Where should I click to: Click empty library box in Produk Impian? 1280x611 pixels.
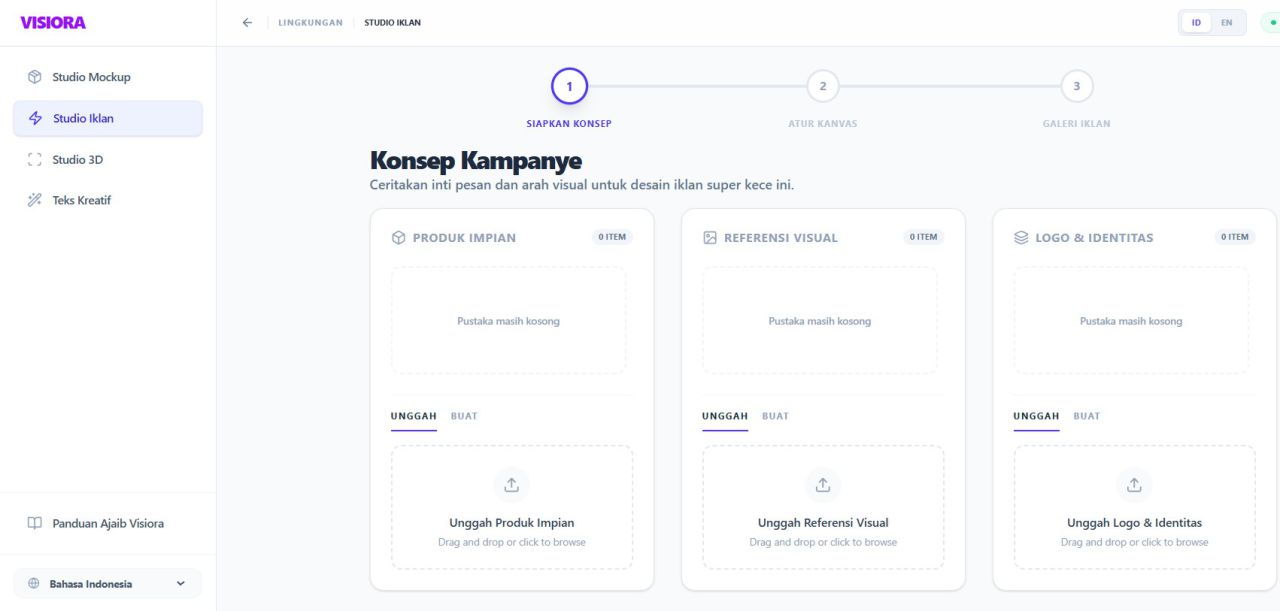coord(509,321)
